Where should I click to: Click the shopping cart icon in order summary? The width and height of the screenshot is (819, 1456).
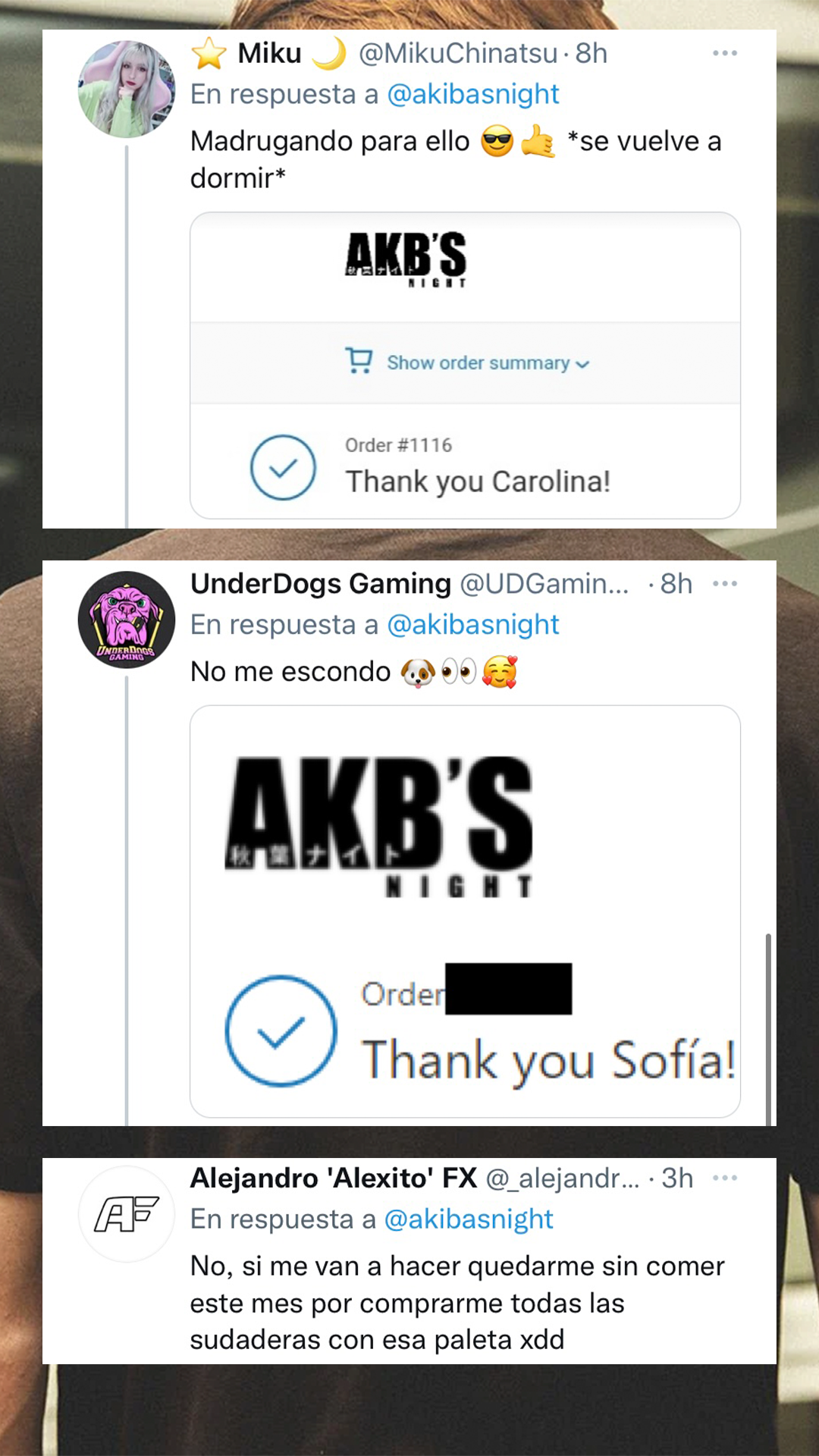click(359, 361)
